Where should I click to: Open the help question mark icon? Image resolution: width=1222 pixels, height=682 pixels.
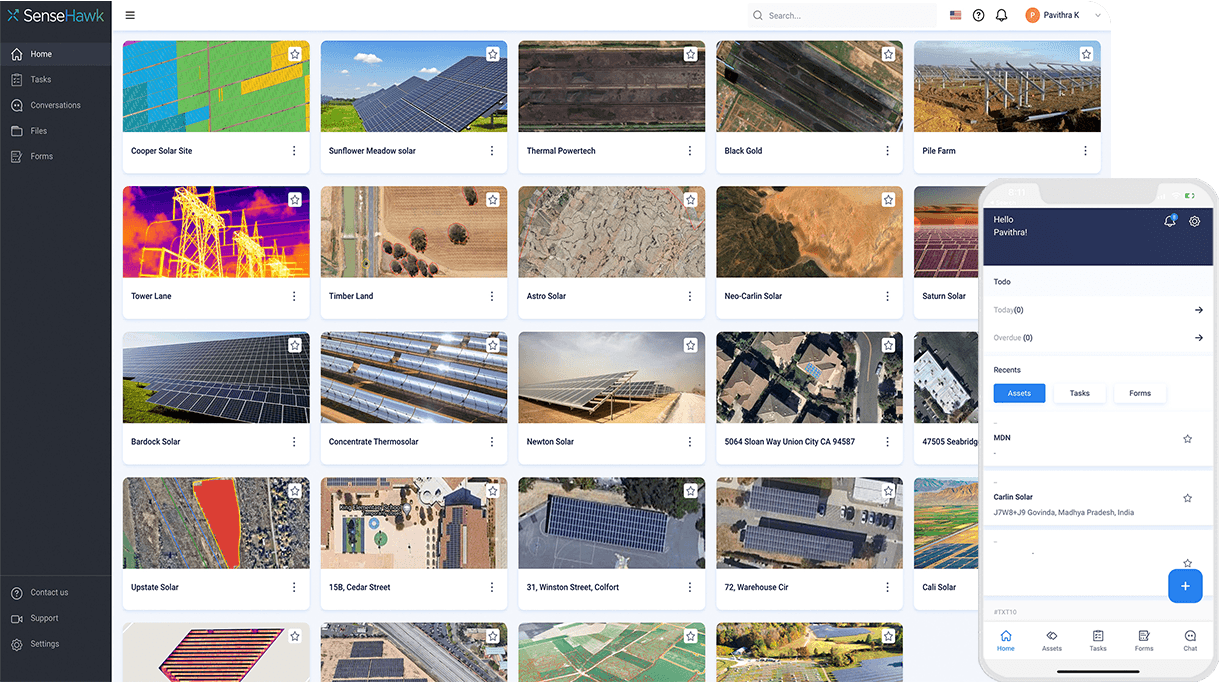tap(978, 16)
